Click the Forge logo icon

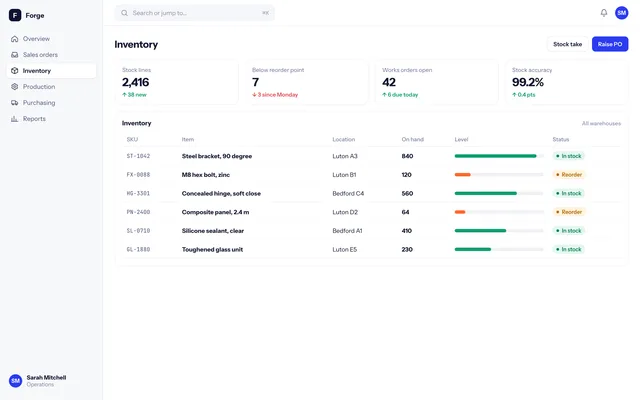tap(15, 15)
